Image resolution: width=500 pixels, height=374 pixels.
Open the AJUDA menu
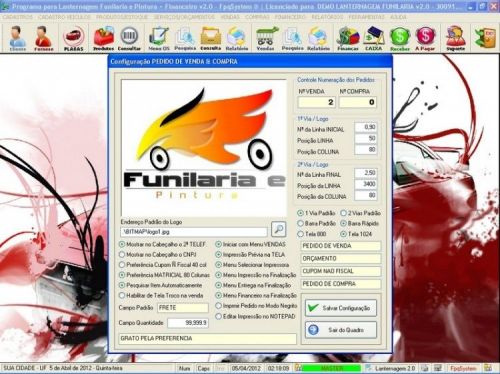point(398,17)
